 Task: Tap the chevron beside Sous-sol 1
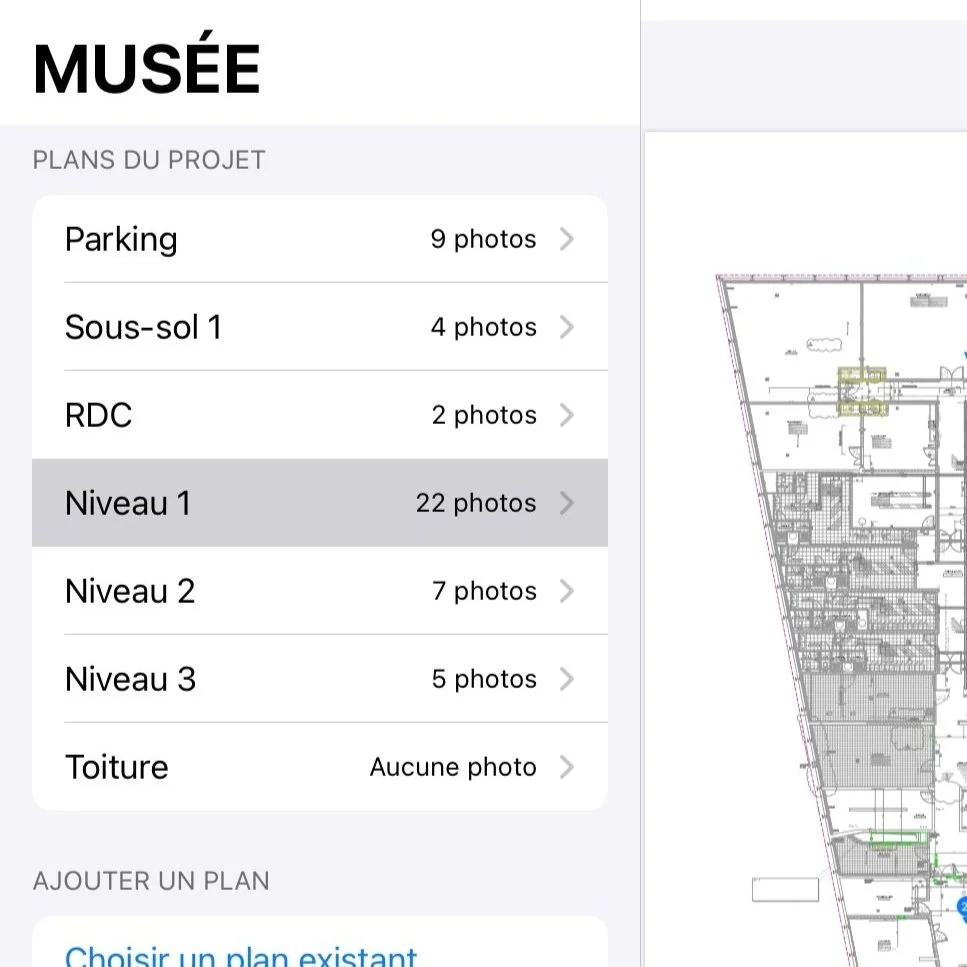(567, 327)
